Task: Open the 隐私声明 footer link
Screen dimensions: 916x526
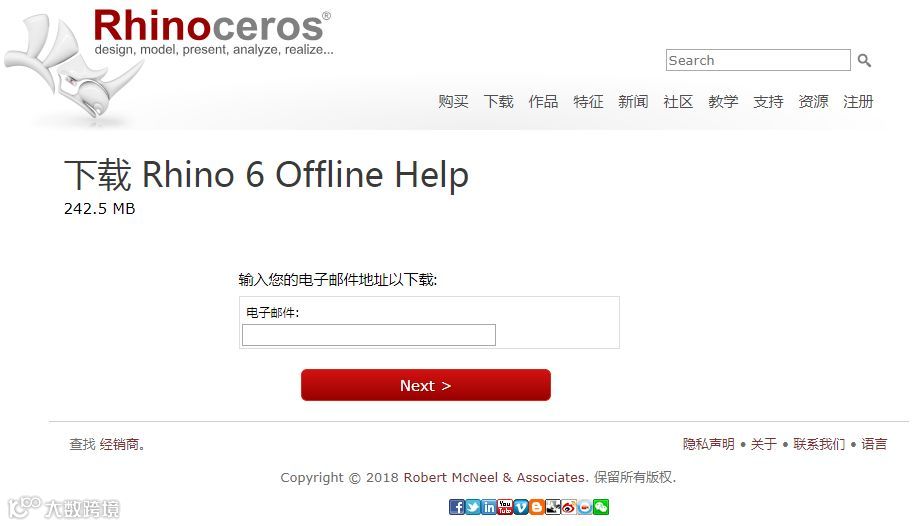Action: coord(709,444)
